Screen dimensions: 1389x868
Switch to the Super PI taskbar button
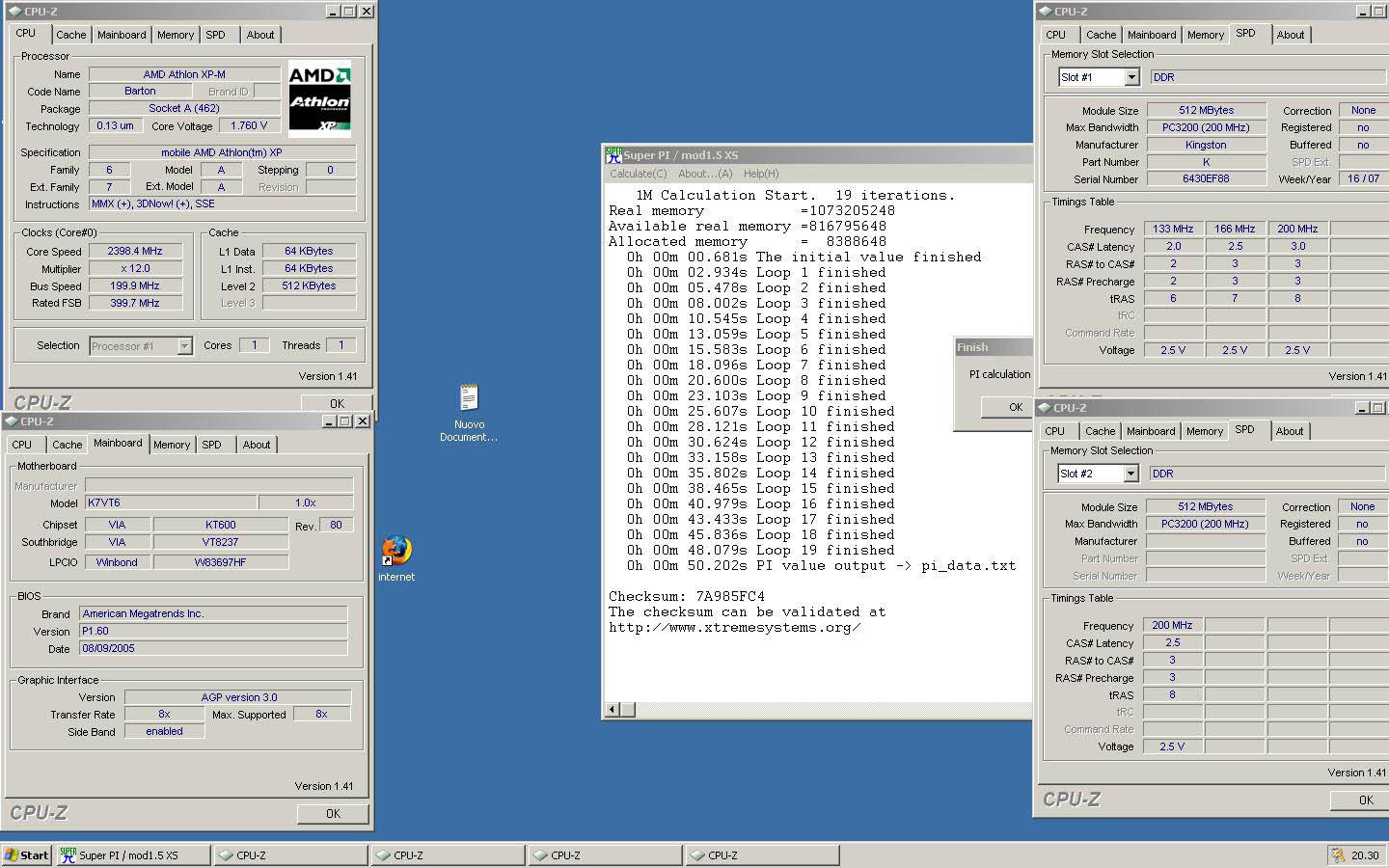coord(132,854)
